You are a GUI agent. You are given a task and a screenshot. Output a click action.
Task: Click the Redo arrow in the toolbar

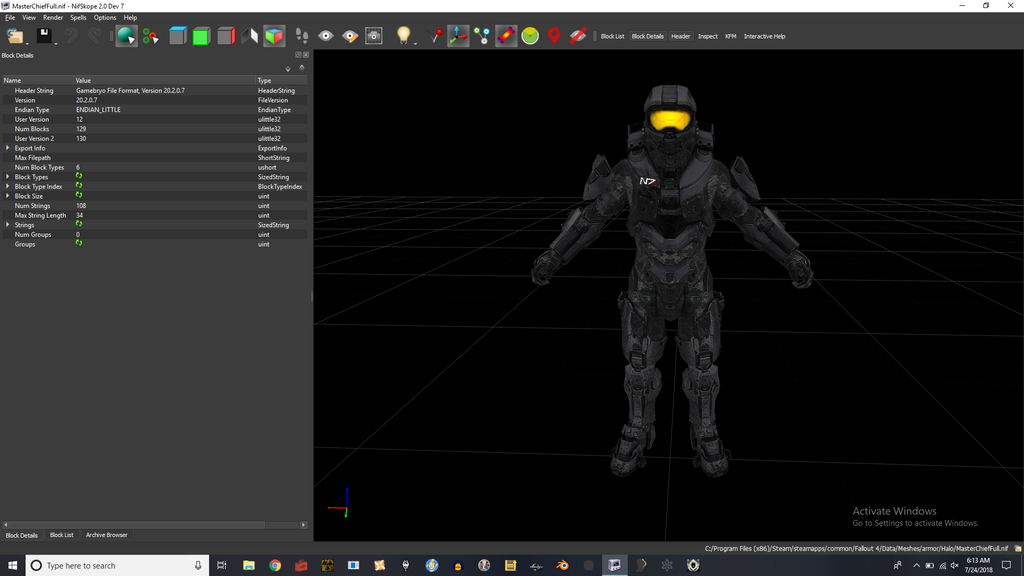tap(94, 36)
